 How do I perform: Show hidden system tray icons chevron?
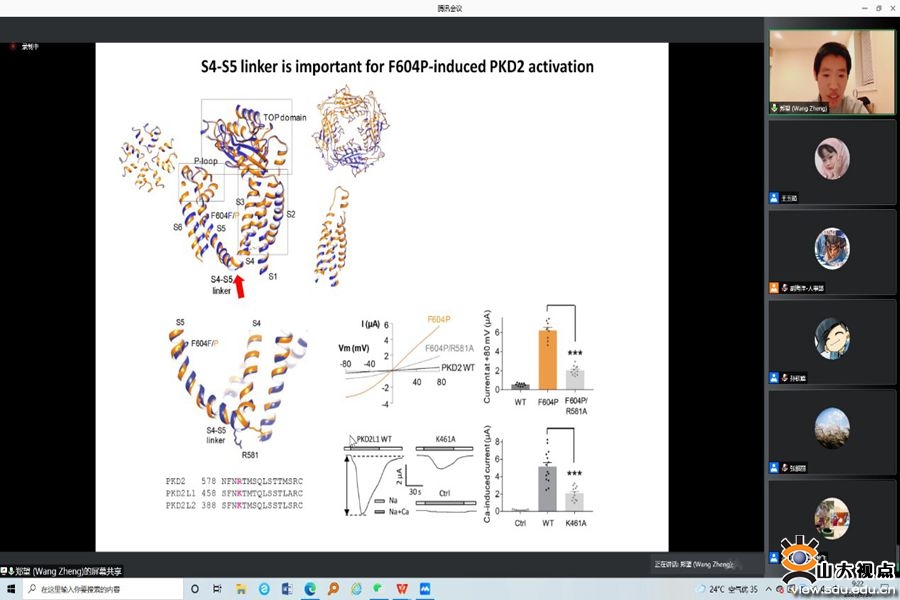769,589
